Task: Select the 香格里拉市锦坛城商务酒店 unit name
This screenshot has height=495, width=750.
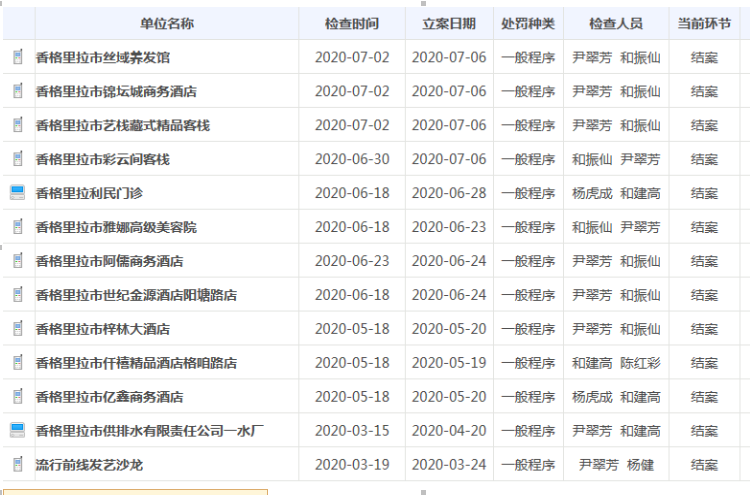Action: point(116,91)
